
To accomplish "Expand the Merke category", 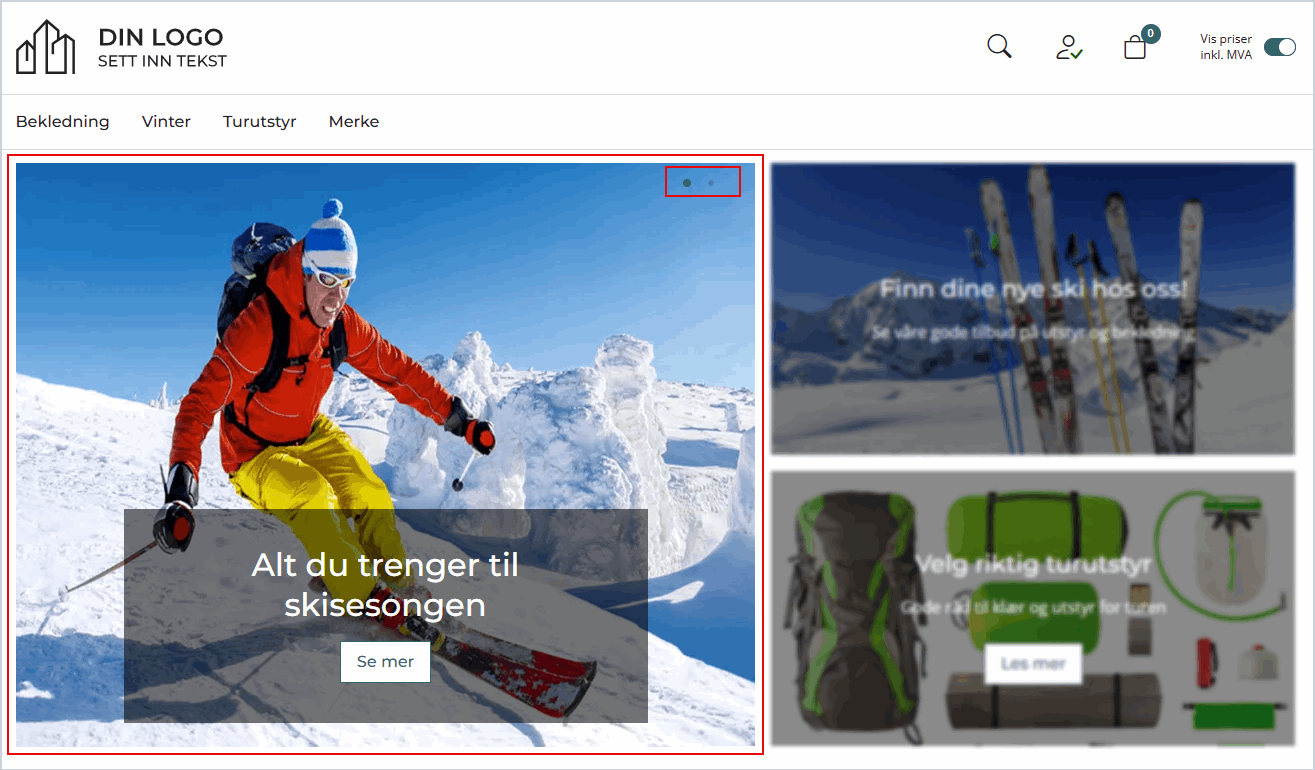I will pos(354,122).
